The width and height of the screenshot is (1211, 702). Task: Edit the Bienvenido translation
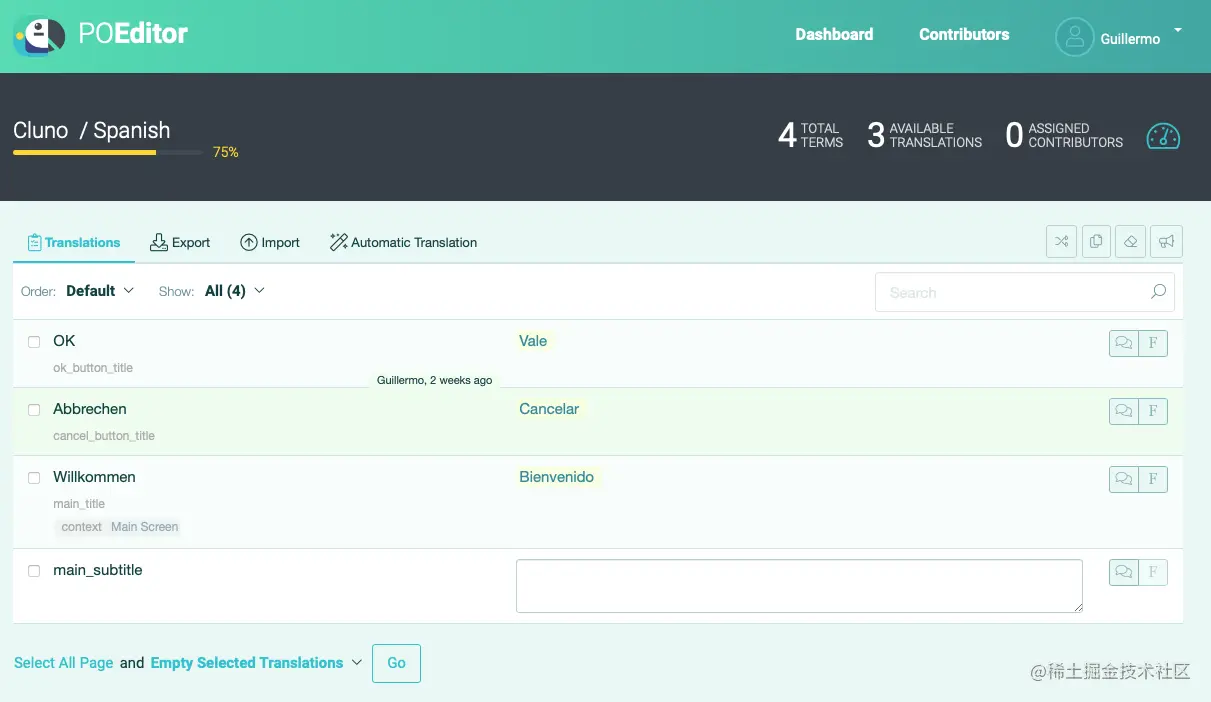click(557, 477)
